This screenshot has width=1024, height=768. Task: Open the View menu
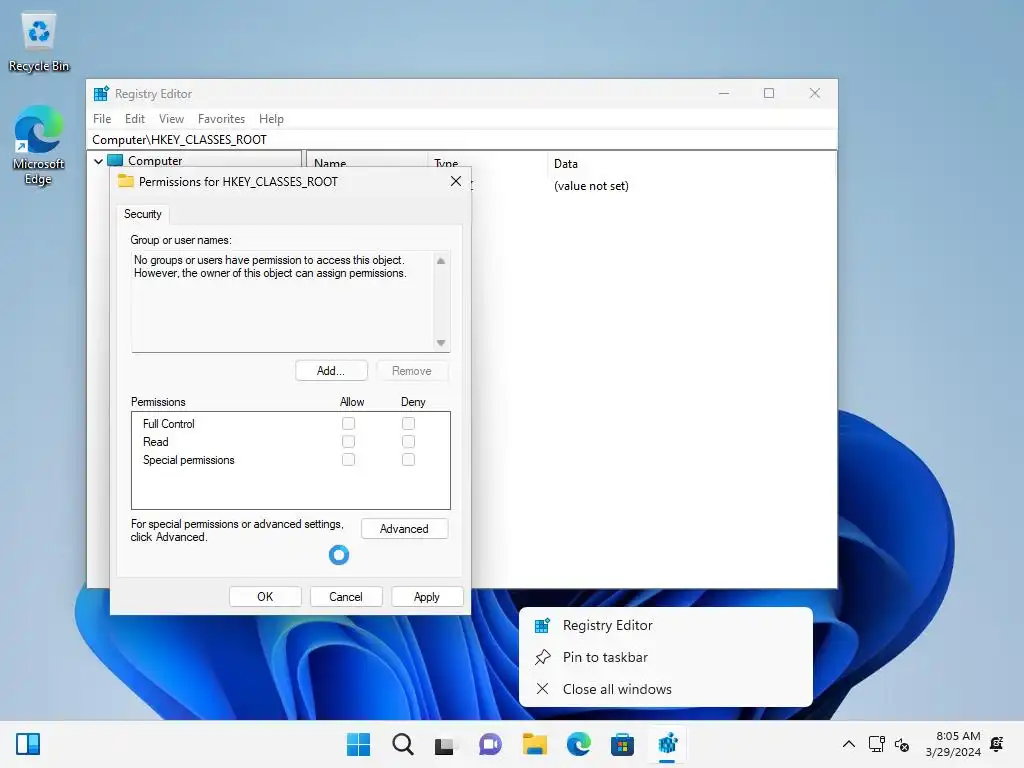click(x=171, y=119)
